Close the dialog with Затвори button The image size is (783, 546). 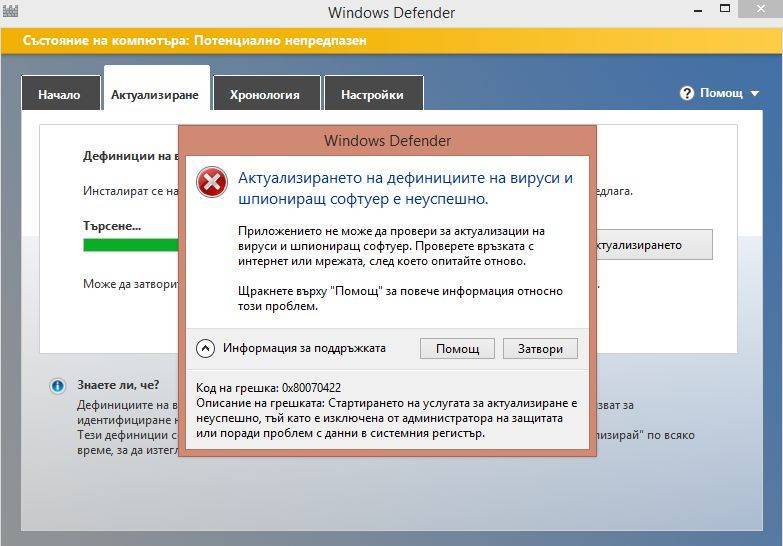click(540, 348)
